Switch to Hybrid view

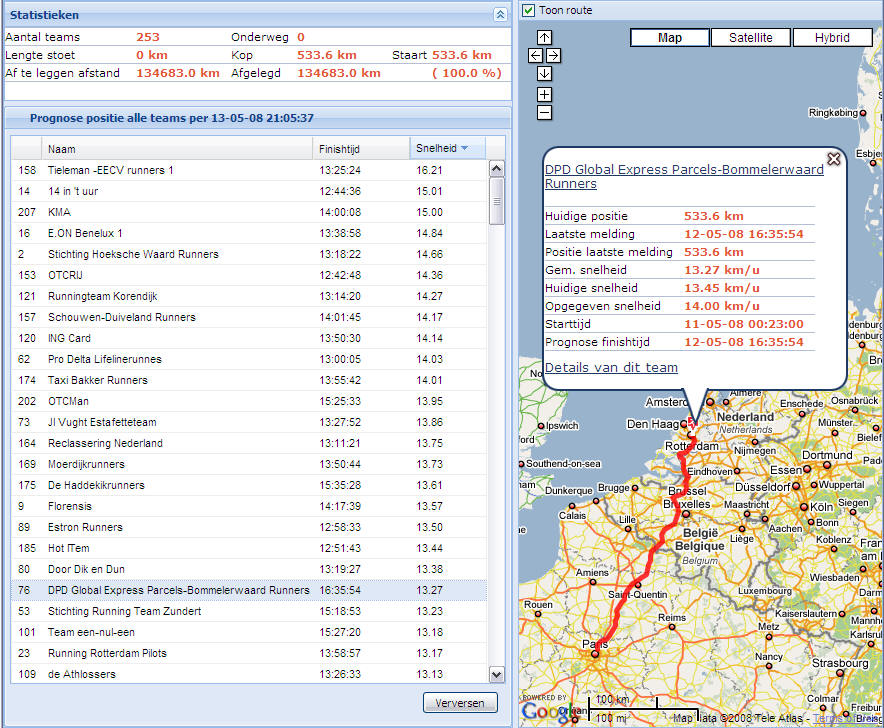click(832, 38)
